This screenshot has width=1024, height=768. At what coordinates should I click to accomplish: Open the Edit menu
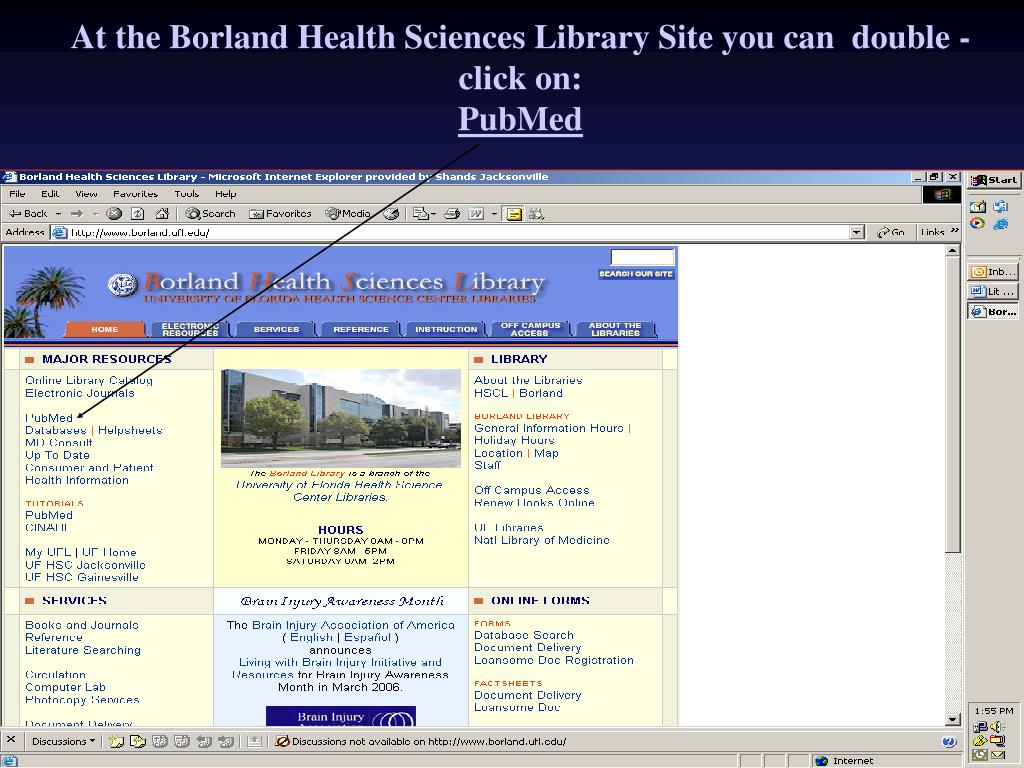coord(50,194)
